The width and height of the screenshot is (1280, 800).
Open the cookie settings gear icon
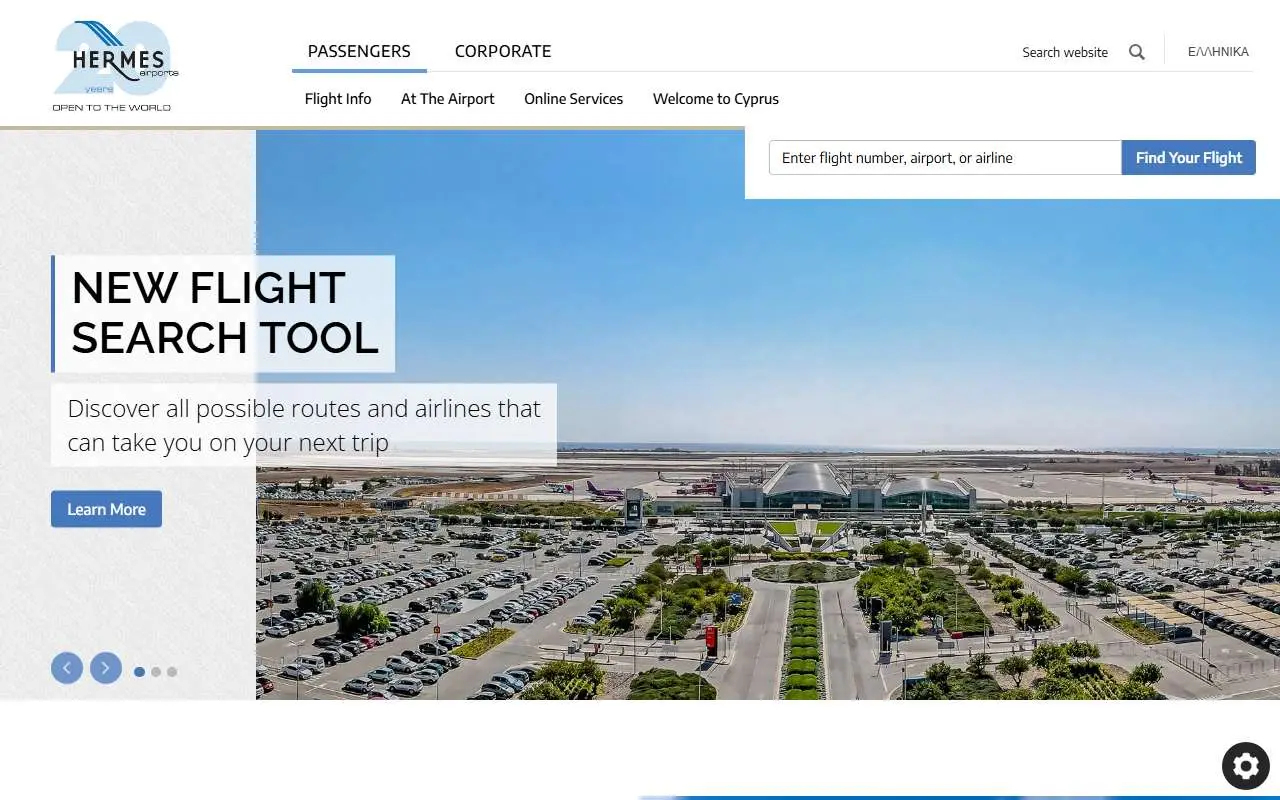pyautogui.click(x=1245, y=766)
